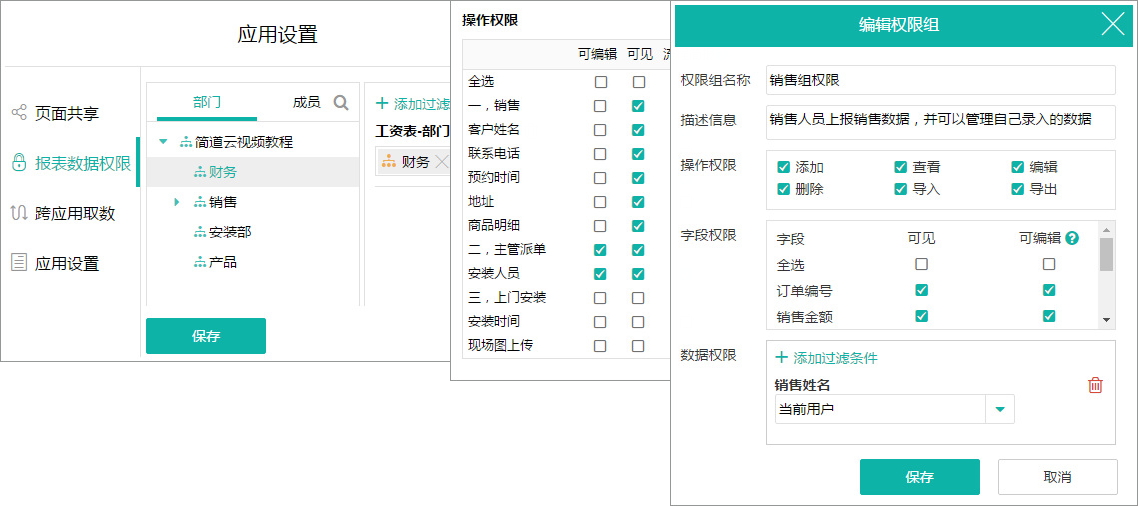Click the help question mark next to 可编辑
Screen dimensions: 1141x509
(x=1072, y=238)
